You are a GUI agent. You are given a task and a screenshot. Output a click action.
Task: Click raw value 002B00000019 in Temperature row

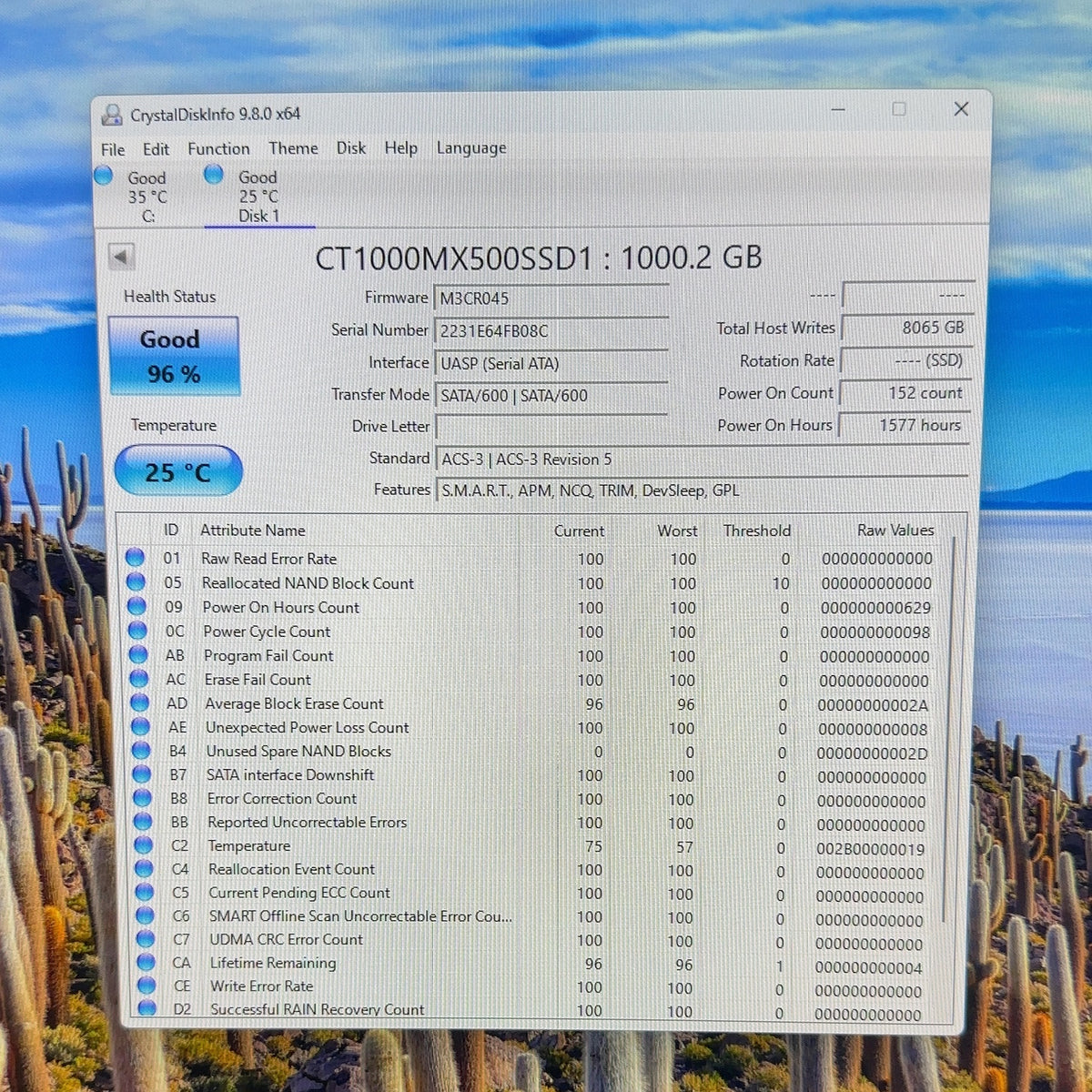[x=870, y=849]
